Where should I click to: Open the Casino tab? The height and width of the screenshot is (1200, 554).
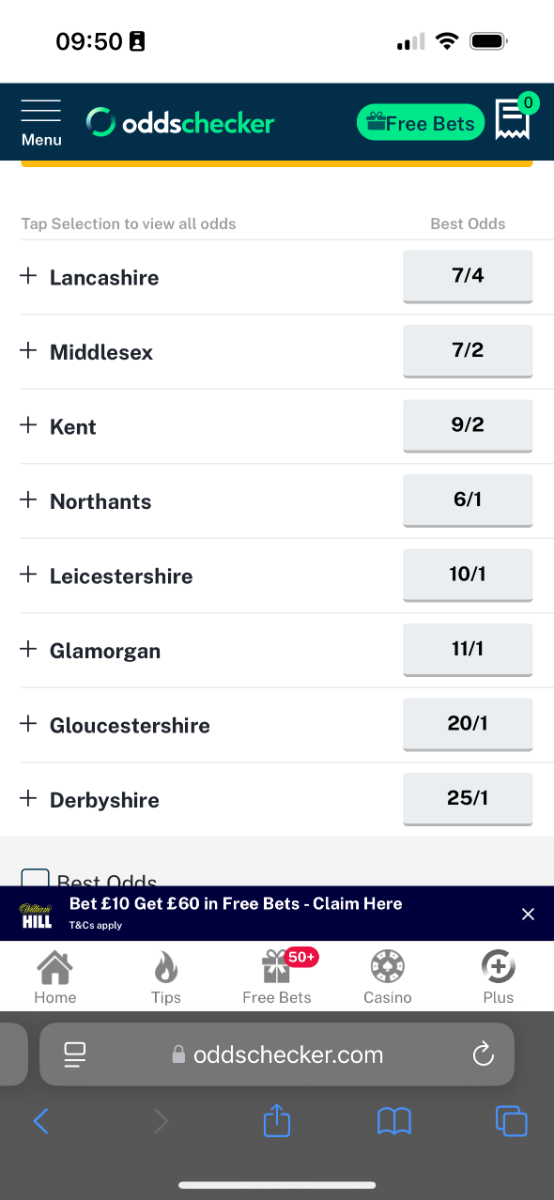(388, 978)
